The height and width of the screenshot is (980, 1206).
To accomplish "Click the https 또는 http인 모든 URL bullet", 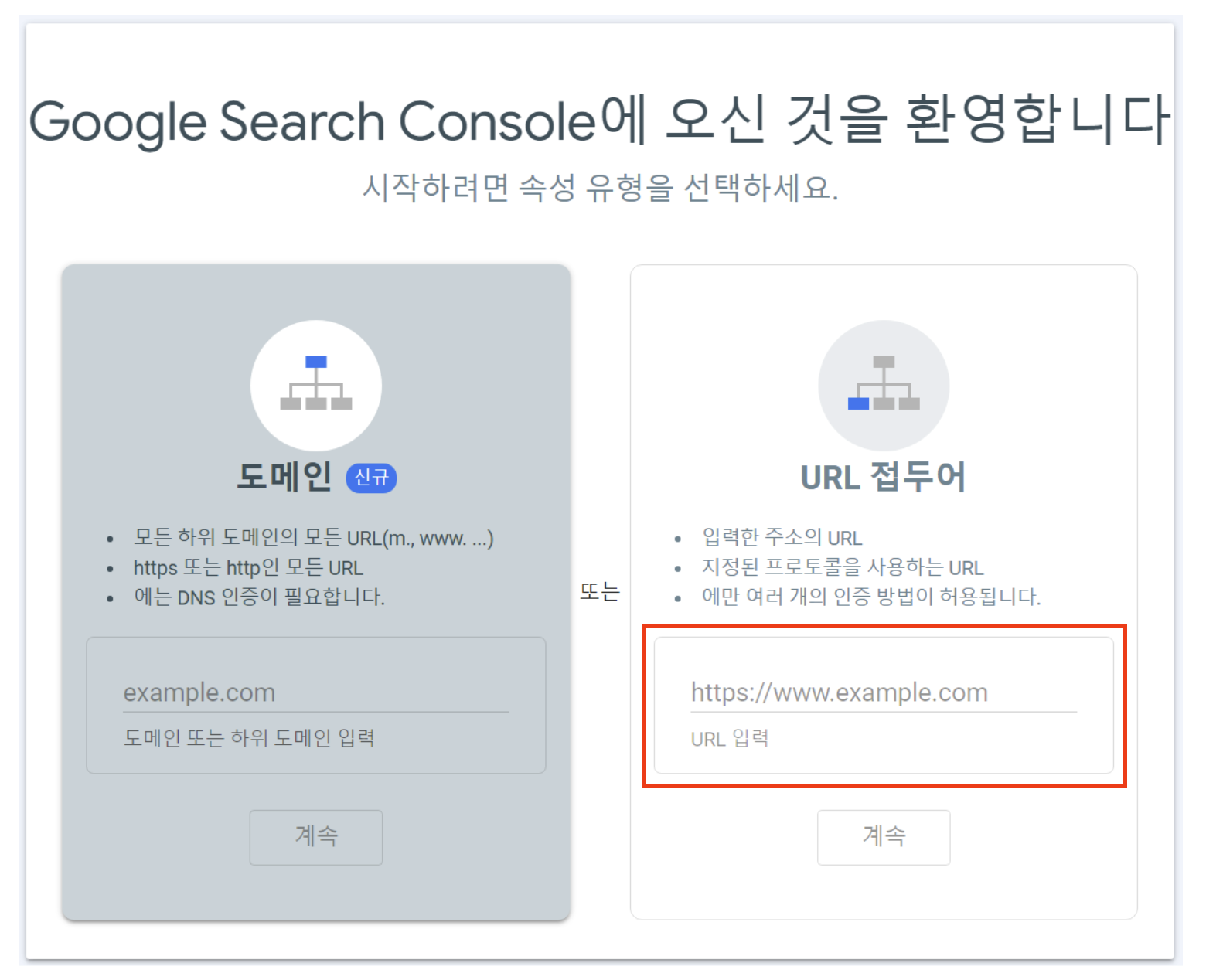I will coord(248,567).
